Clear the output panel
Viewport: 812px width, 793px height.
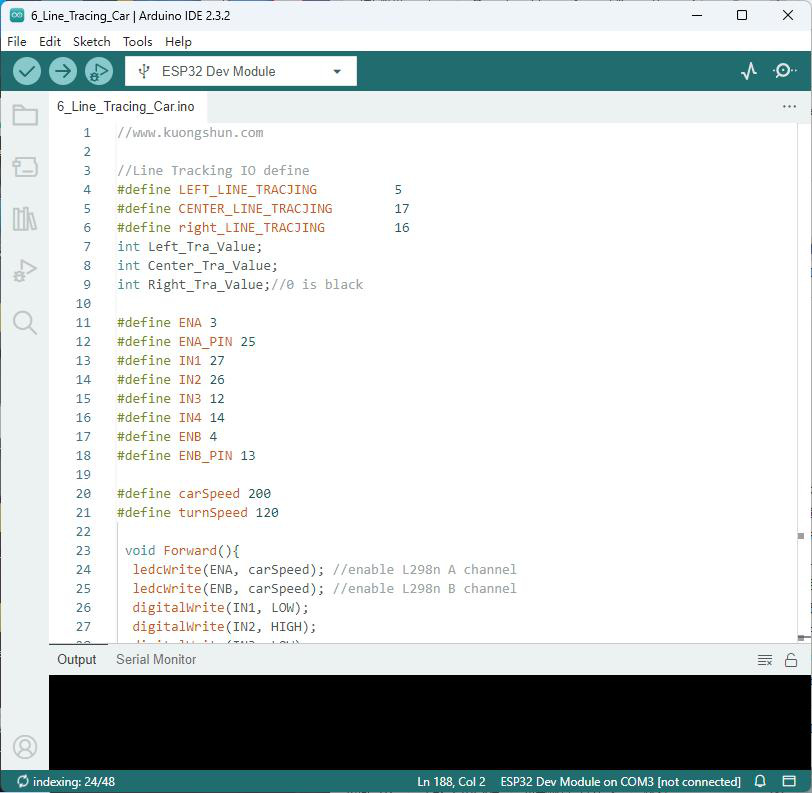point(765,660)
